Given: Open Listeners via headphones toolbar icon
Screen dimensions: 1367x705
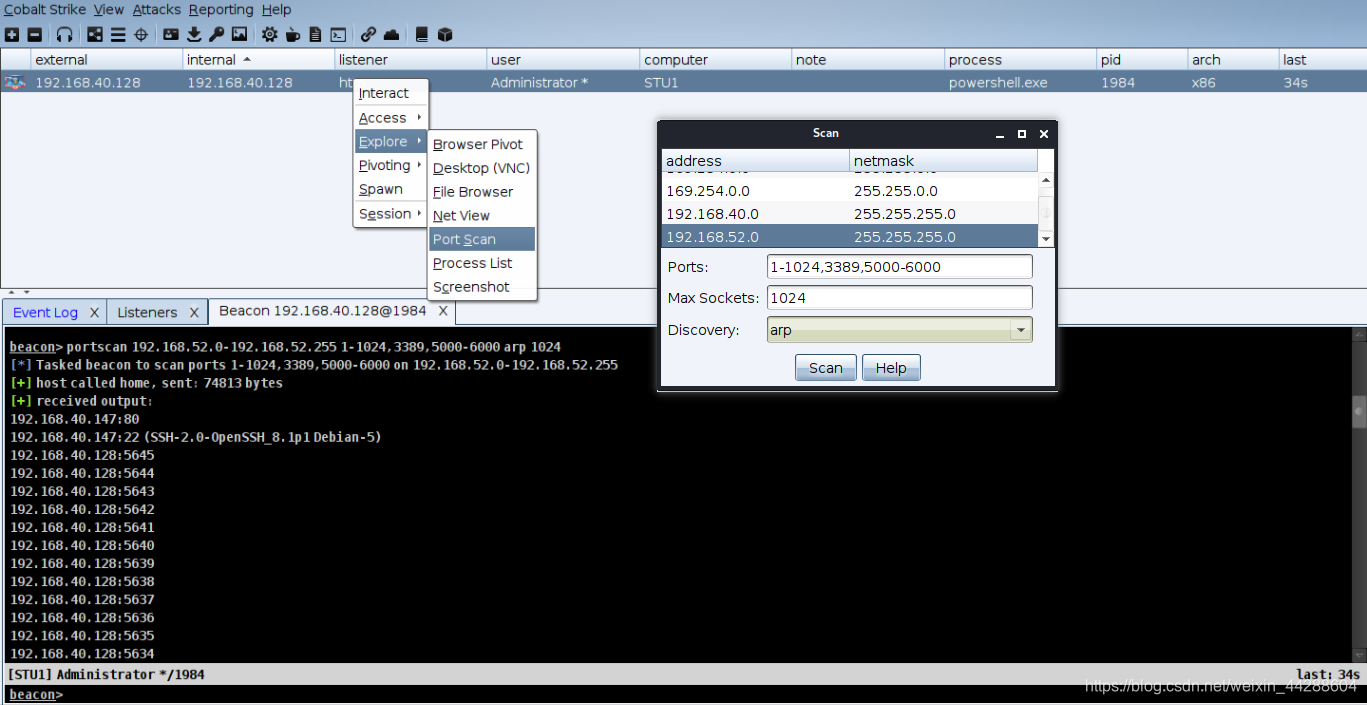Looking at the screenshot, I should pos(65,34).
